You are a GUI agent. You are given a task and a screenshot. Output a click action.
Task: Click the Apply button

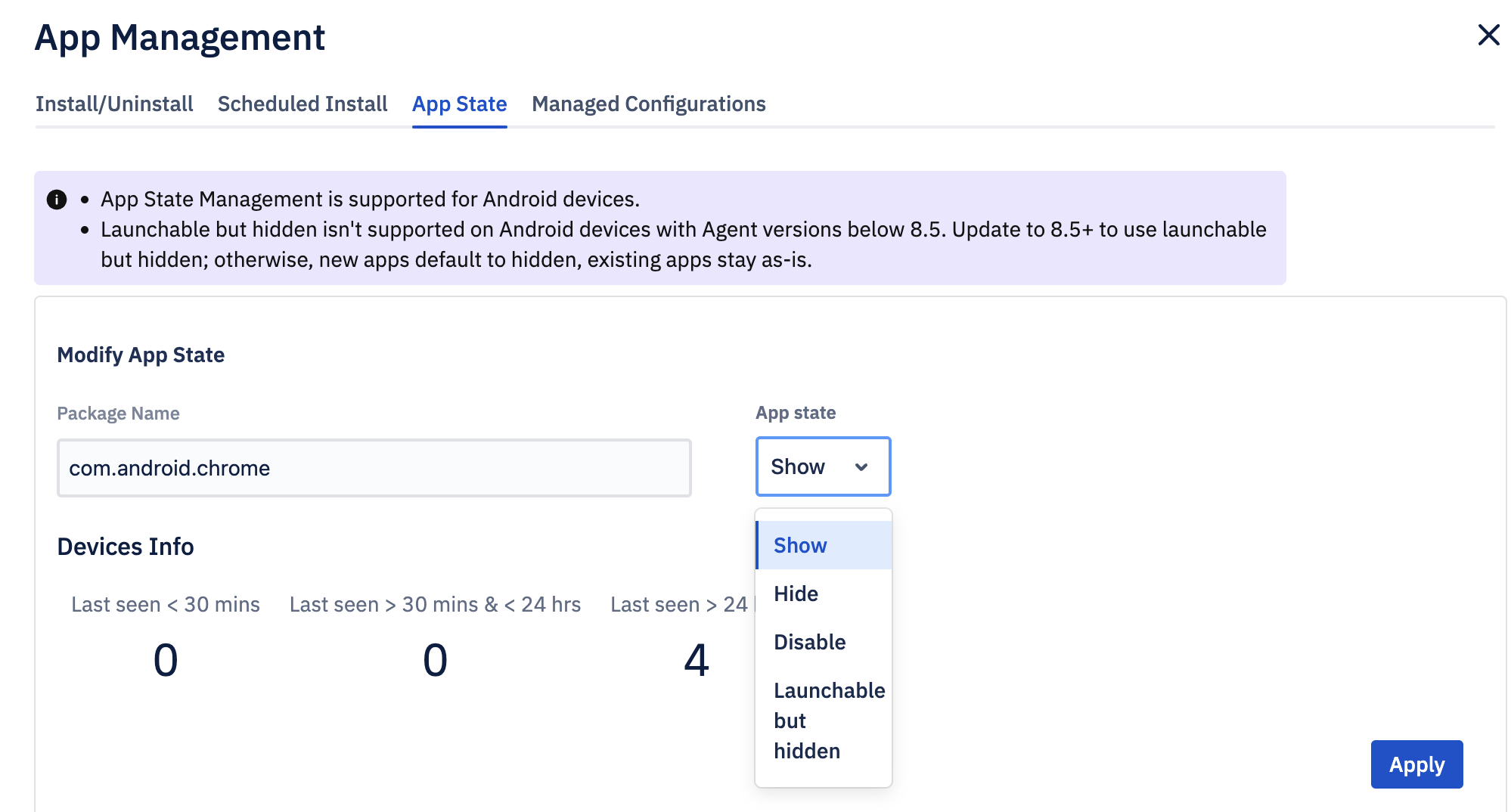(x=1416, y=764)
